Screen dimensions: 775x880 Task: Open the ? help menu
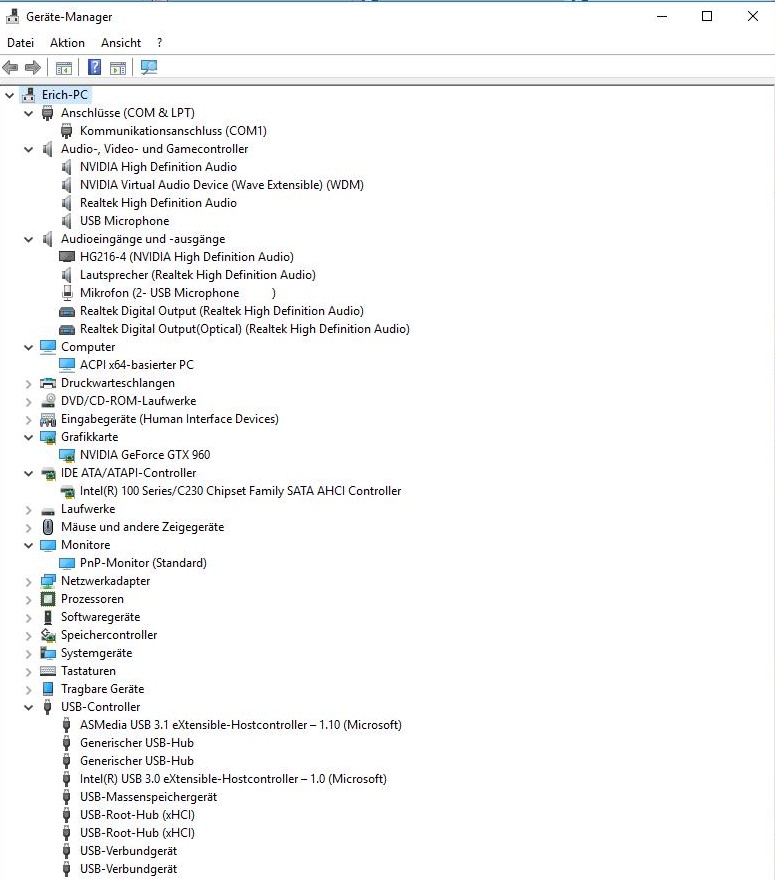(x=160, y=43)
